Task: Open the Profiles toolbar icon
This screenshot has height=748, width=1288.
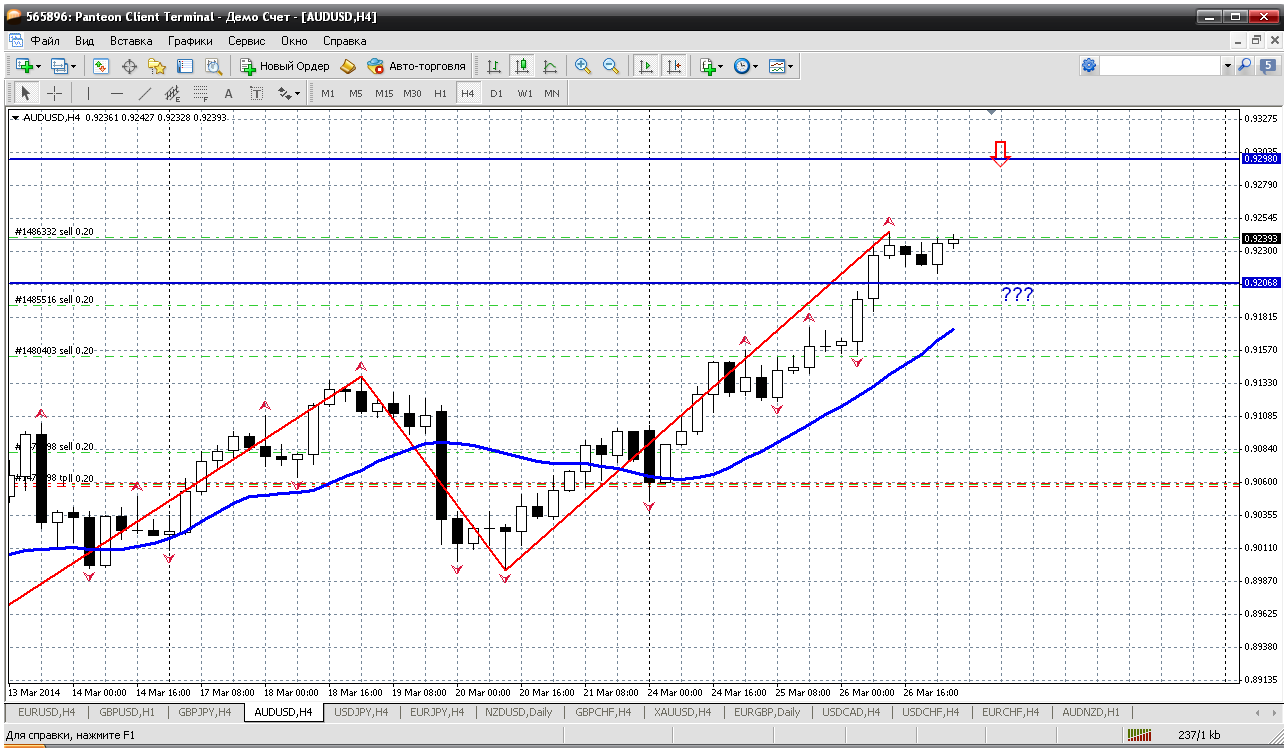Action: pos(59,66)
